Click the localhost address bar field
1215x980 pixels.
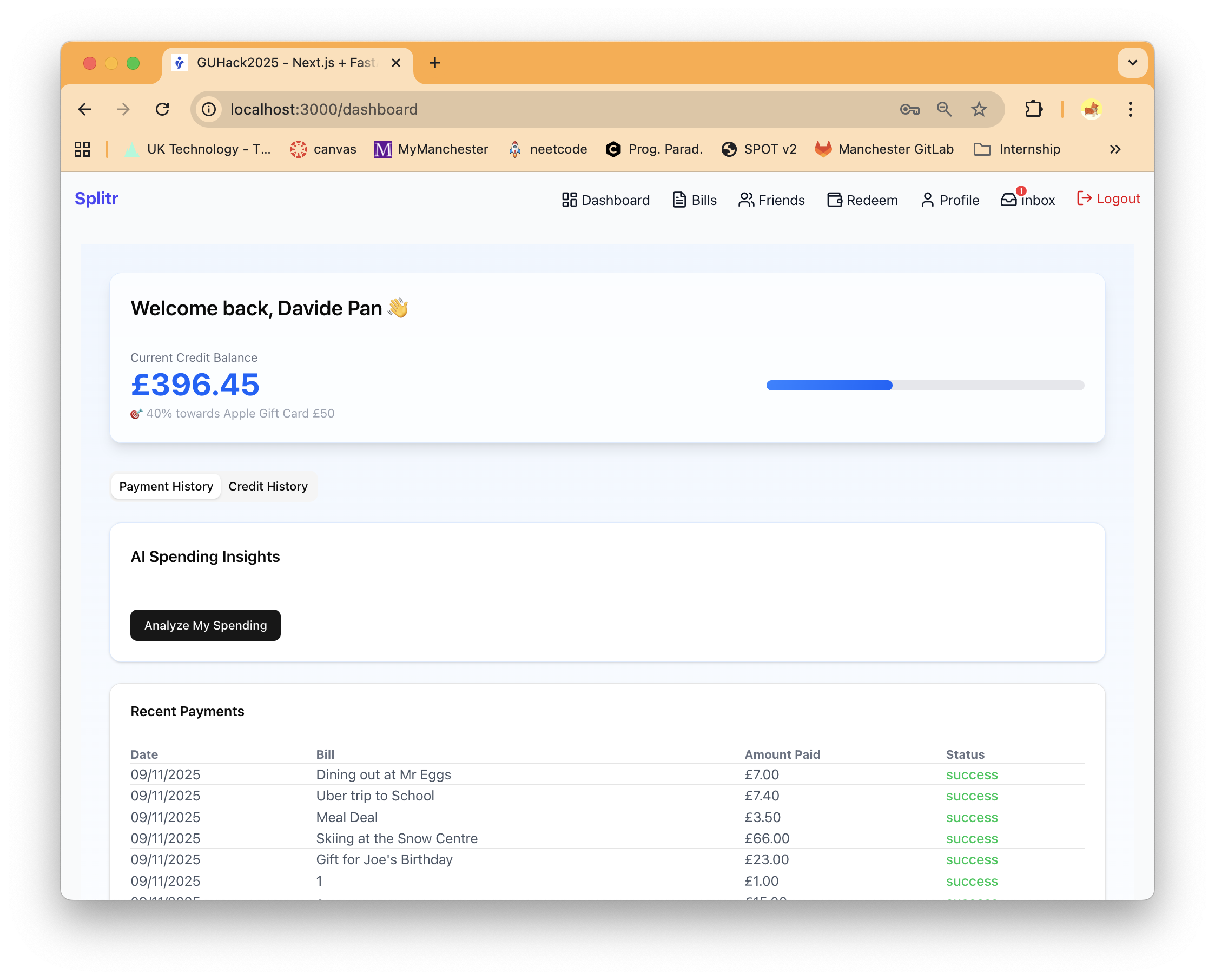[508, 109]
